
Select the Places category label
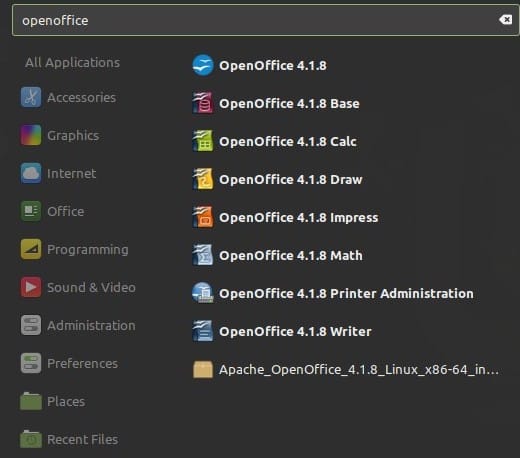pyautogui.click(x=66, y=401)
